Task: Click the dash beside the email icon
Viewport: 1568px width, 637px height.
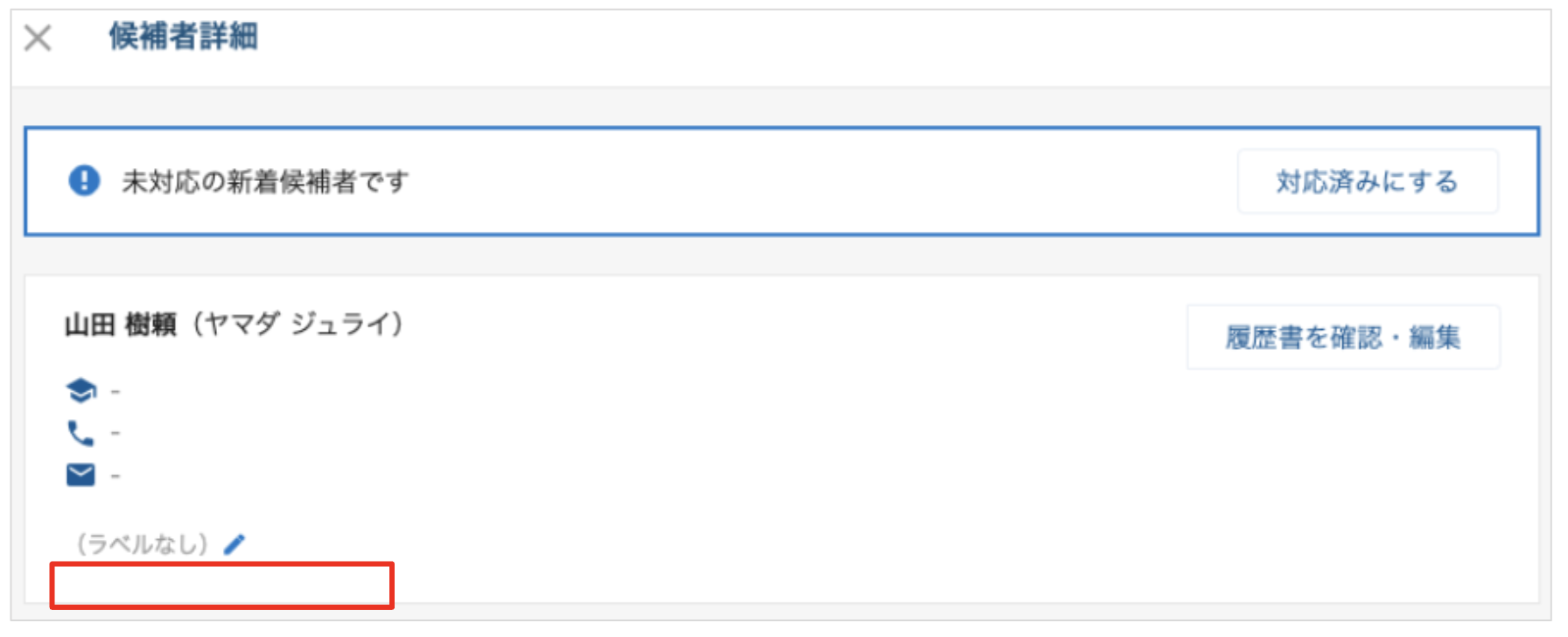Action: (x=115, y=476)
